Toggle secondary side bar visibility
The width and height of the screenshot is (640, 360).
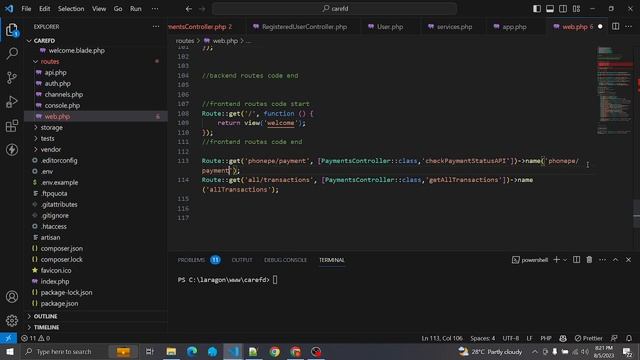(563, 9)
